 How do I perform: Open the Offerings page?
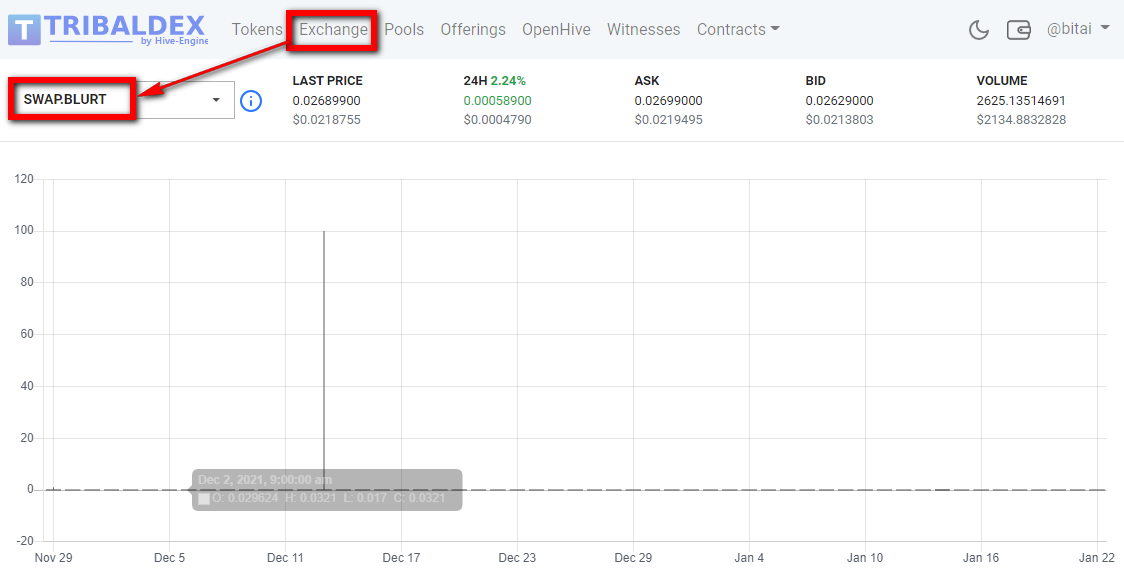(473, 29)
